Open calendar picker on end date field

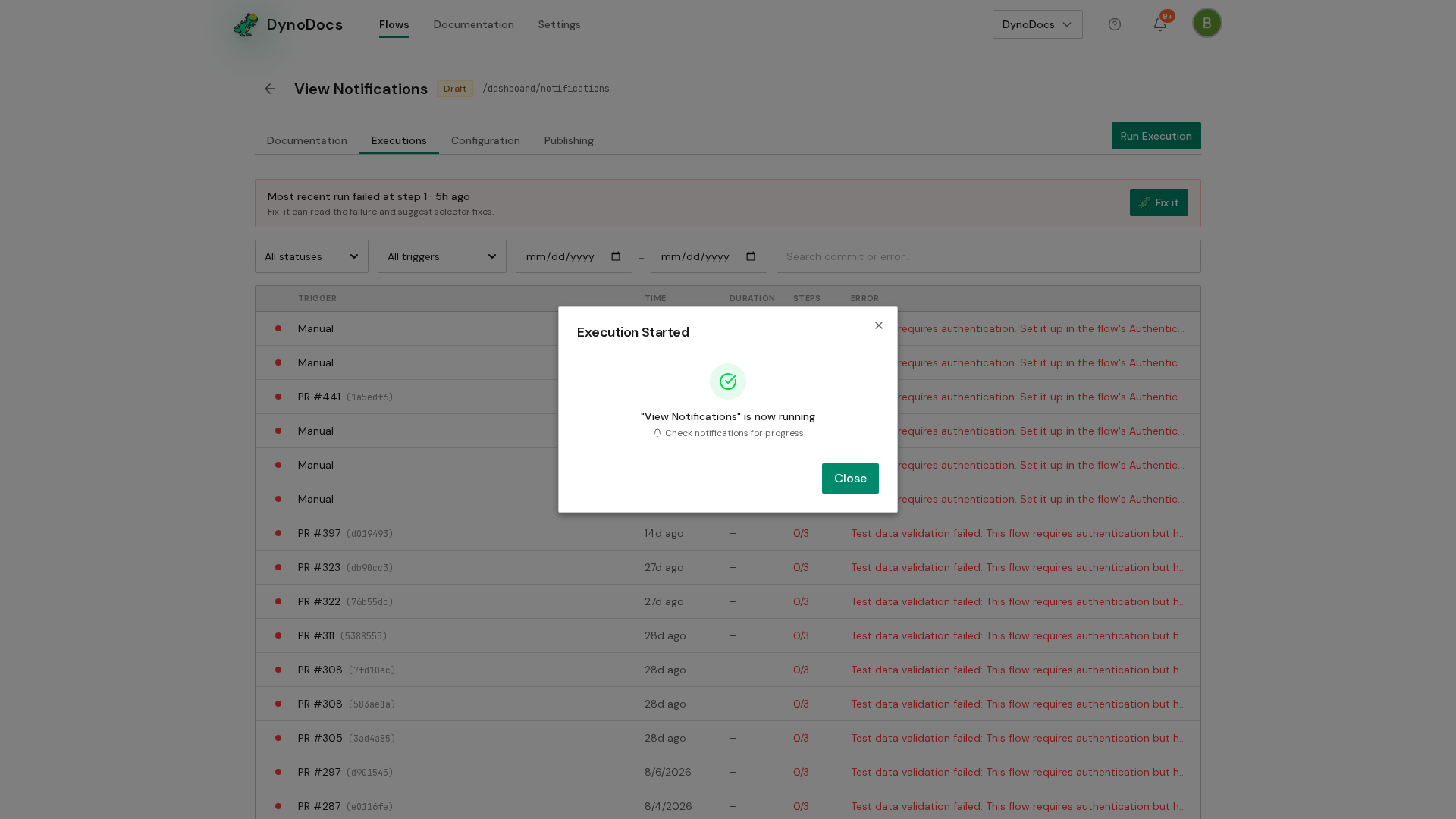pos(751,256)
